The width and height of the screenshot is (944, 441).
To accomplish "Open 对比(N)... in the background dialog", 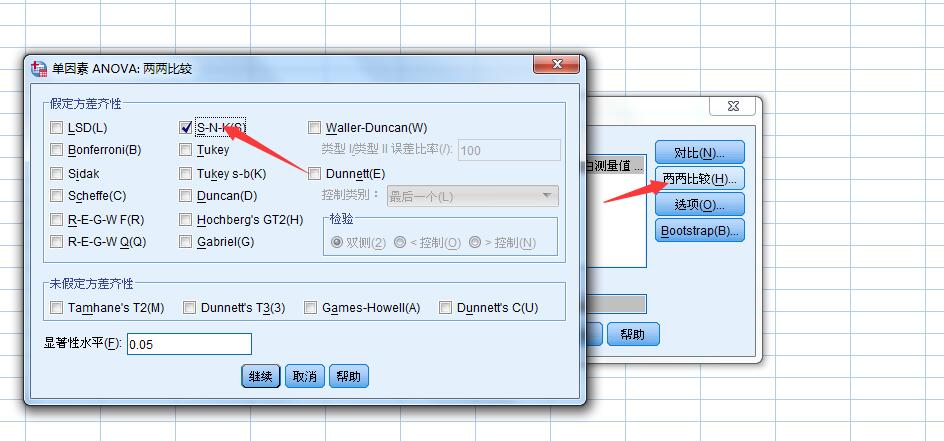I will pos(700,152).
